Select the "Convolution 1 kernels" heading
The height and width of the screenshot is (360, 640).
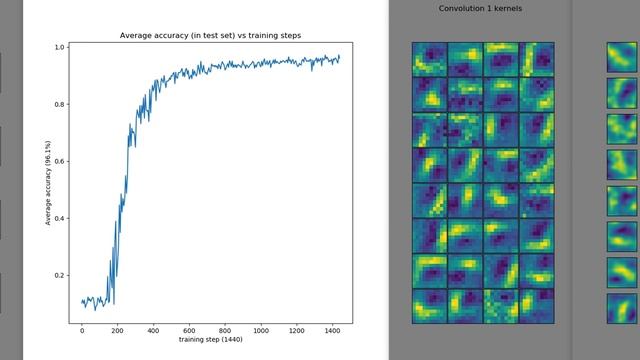[480, 8]
